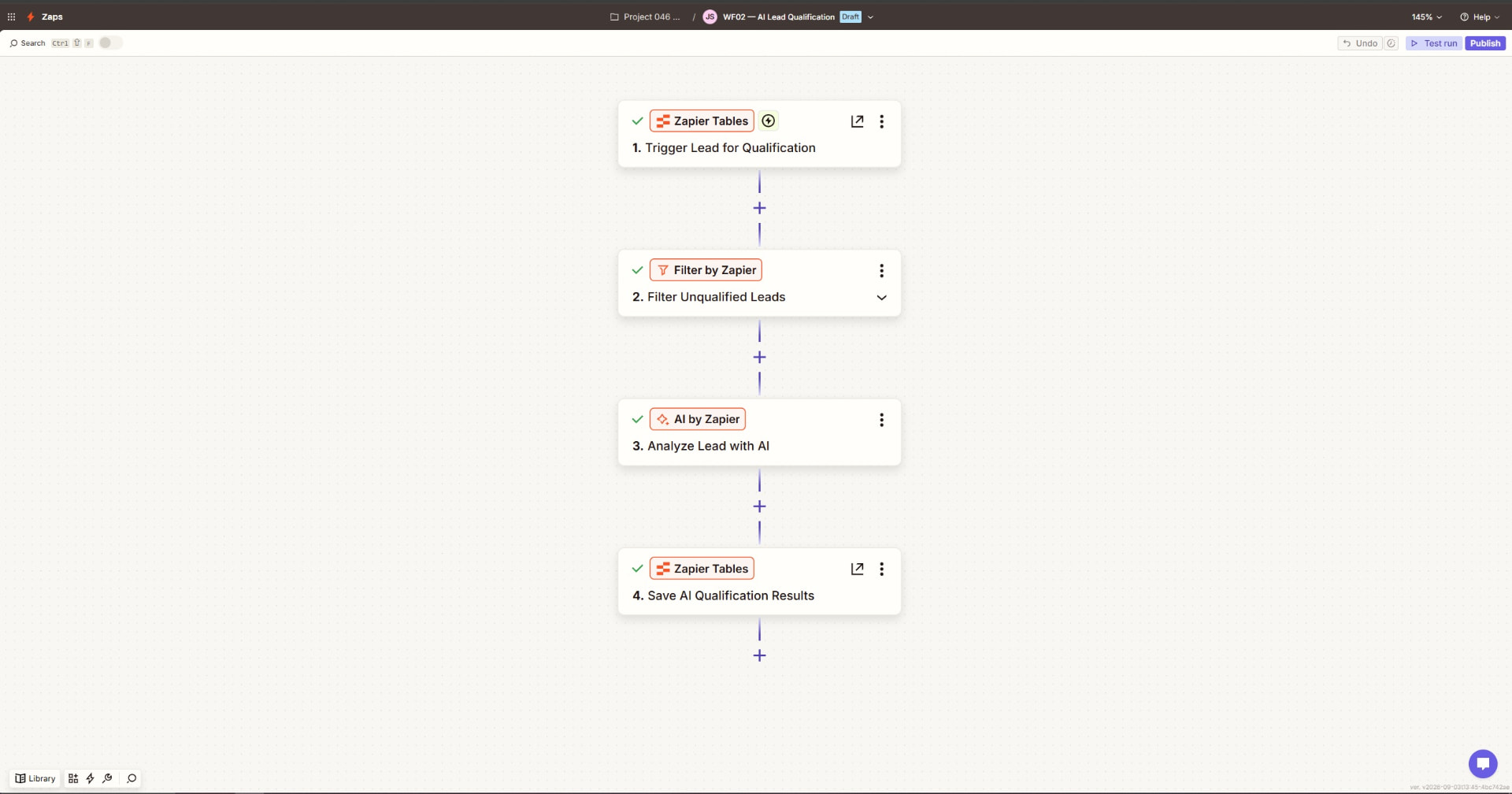Open more options for Filter Unqualified Leads

point(882,270)
